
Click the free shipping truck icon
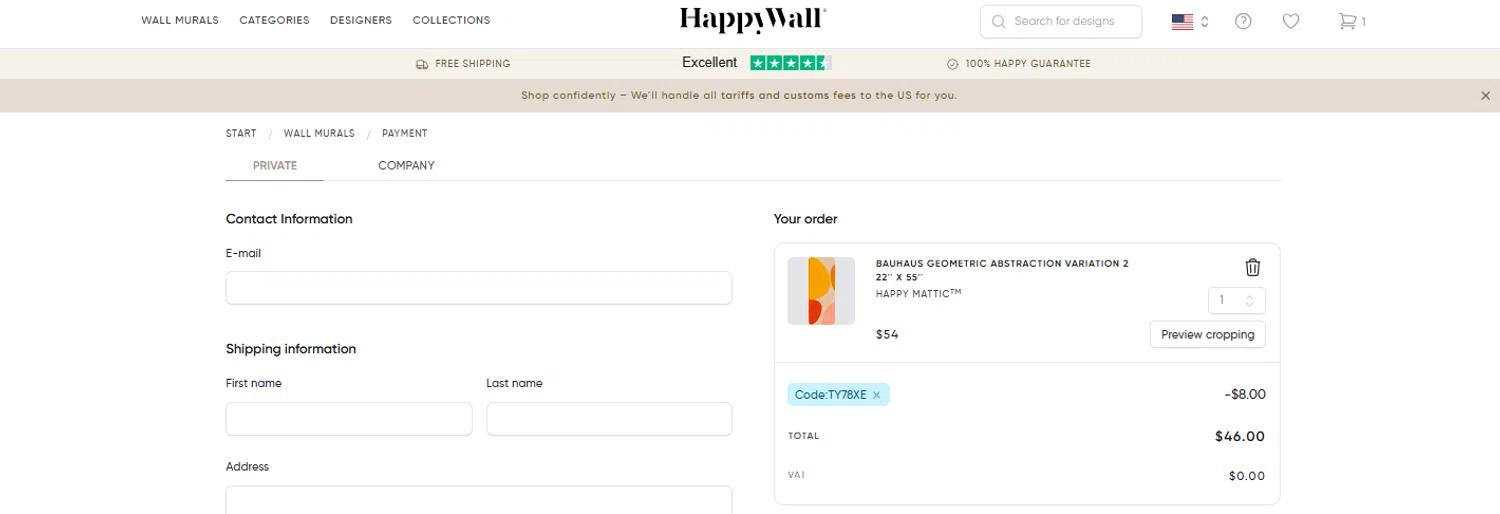422,64
